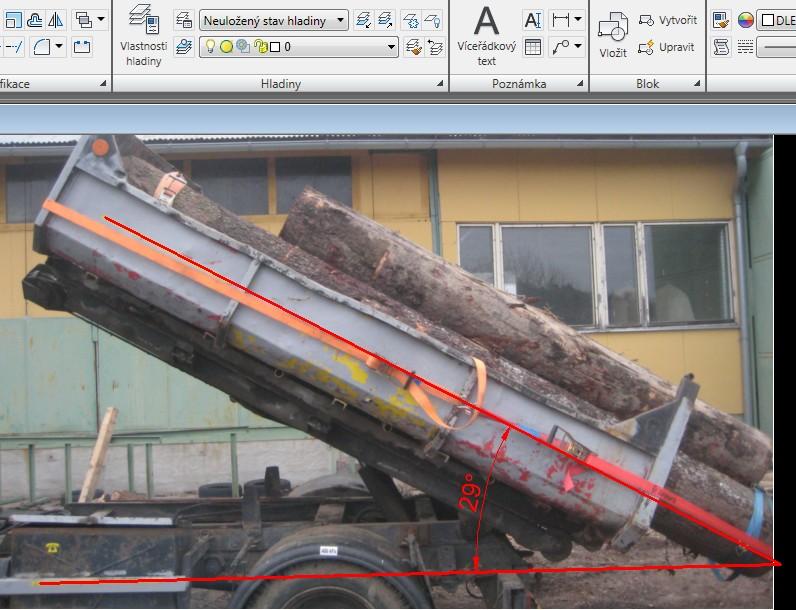Click the Match Properties brush icon
796x610 pixels.
coord(721,20)
